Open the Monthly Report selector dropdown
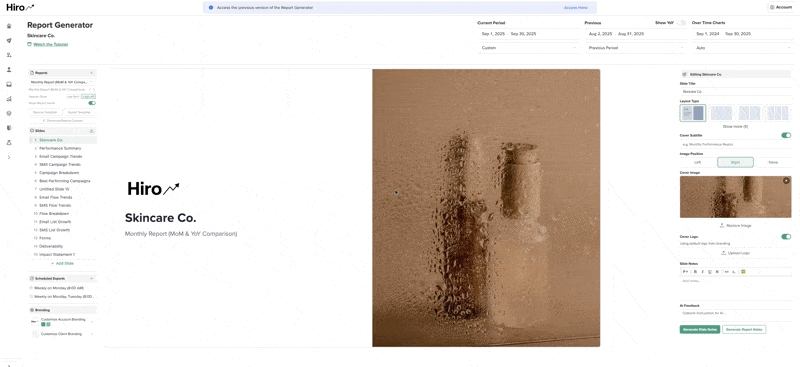This screenshot has width=800, height=367. (x=62, y=82)
